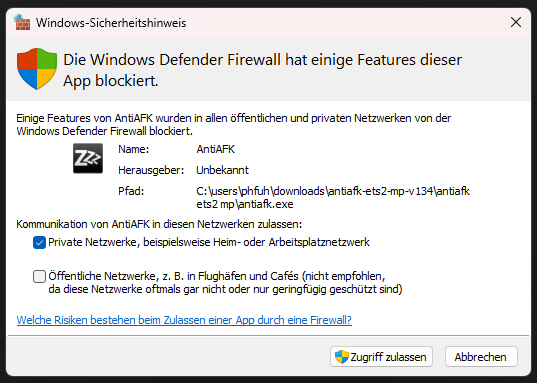Click the colorful Windows Defender shield icon
Image resolution: width=537 pixels, height=383 pixels.
(x=37, y=69)
